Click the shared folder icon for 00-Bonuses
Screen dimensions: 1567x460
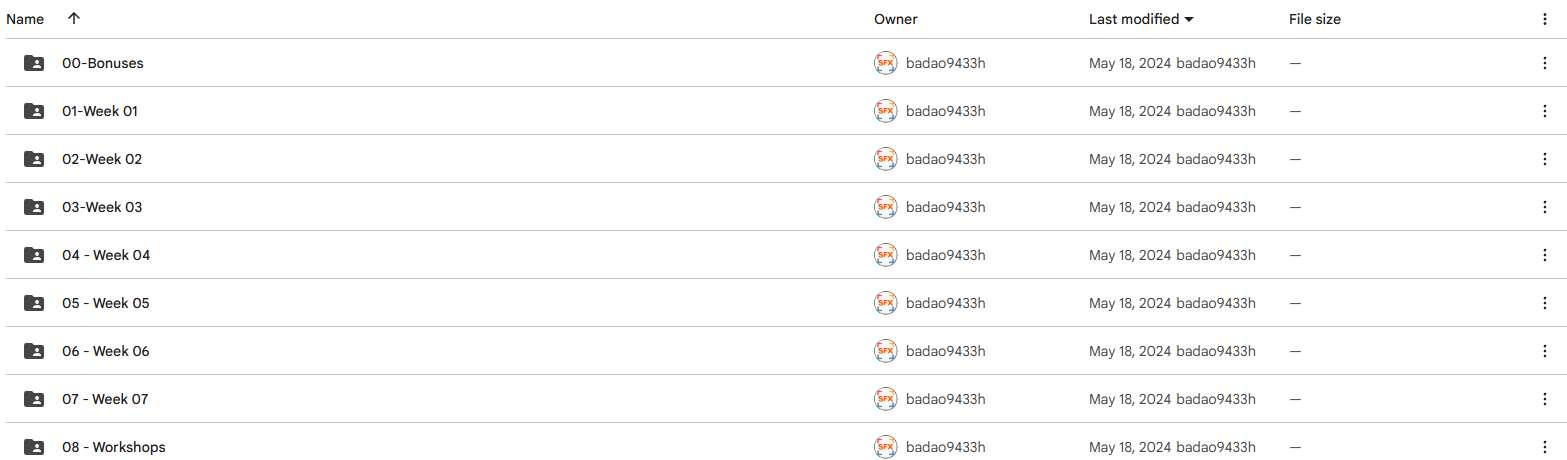[x=34, y=63]
